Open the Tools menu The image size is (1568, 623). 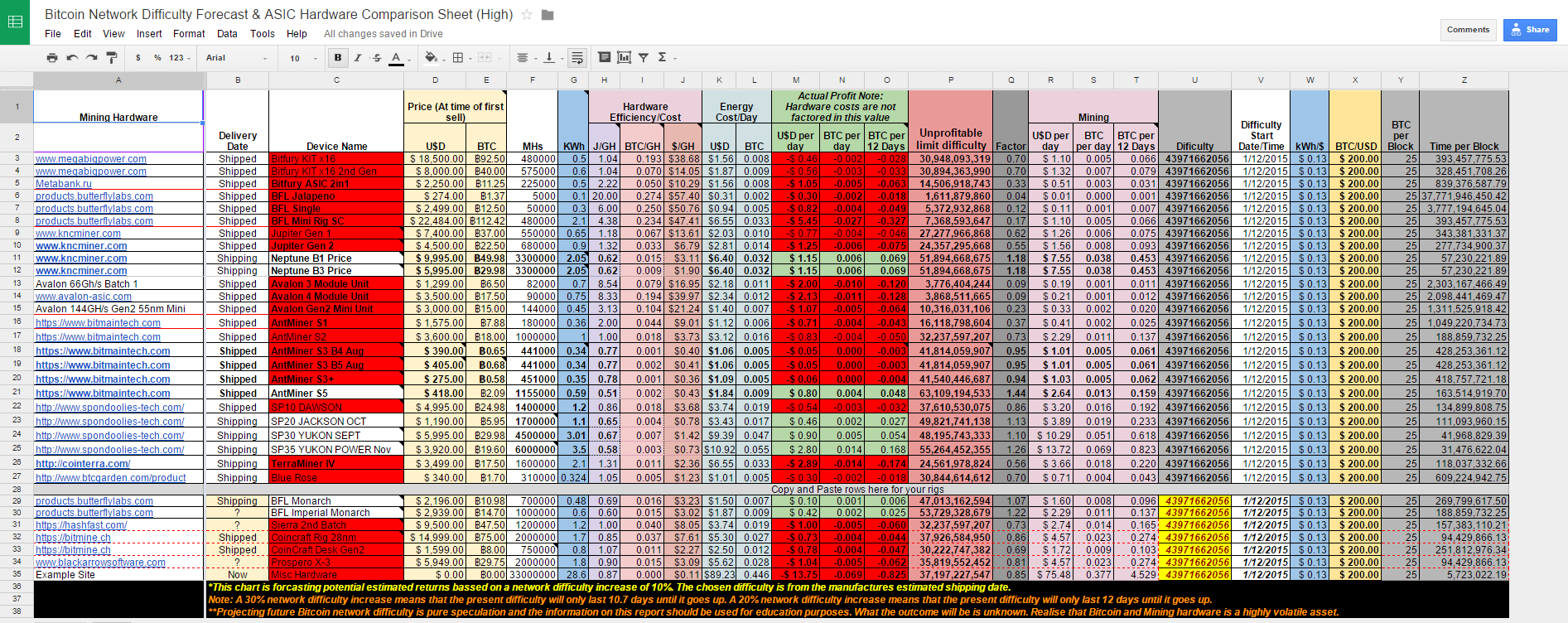[263, 34]
